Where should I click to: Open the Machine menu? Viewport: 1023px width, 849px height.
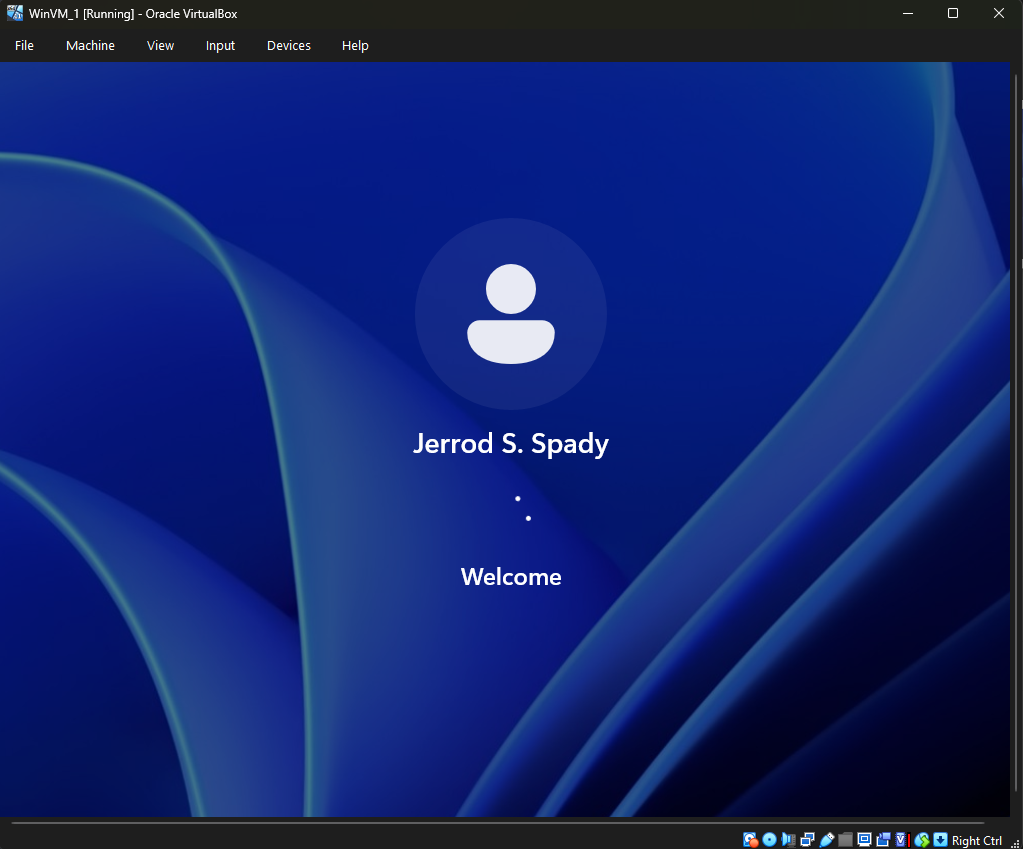click(90, 46)
